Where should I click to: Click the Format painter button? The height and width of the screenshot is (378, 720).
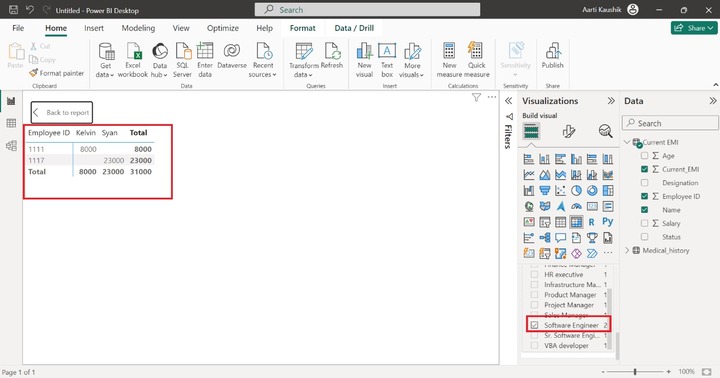pyautogui.click(x=57, y=73)
